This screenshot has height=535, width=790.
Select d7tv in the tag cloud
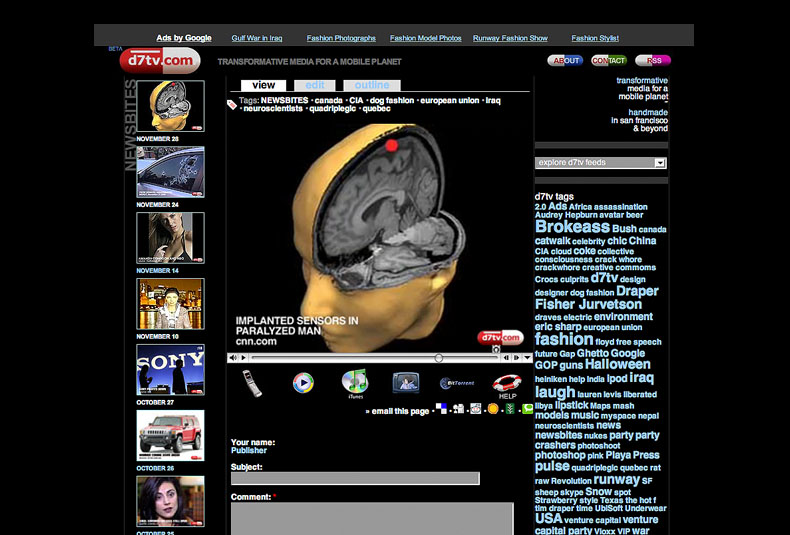(x=604, y=278)
